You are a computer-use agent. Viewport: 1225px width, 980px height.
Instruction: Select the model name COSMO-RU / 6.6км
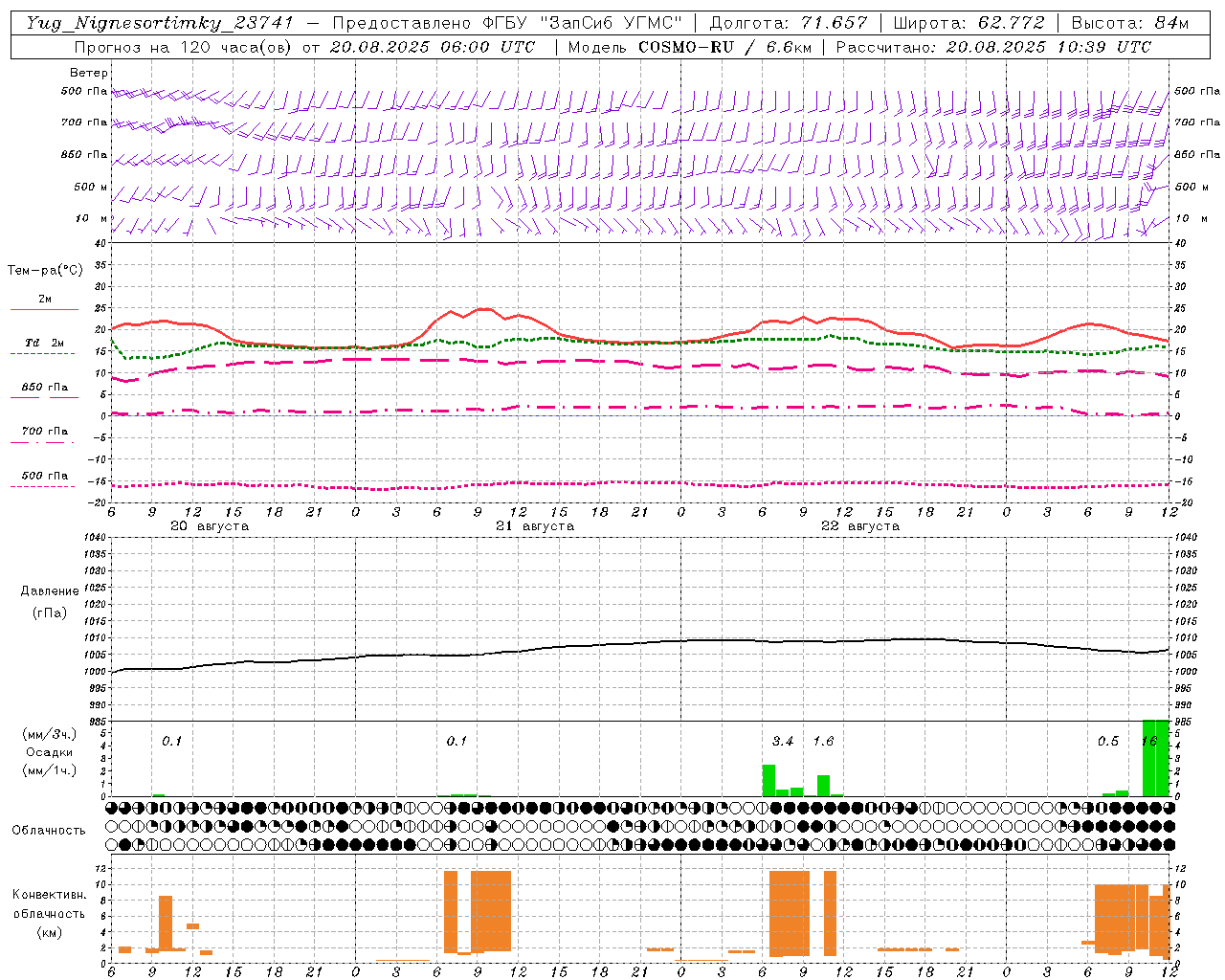pyautogui.click(x=724, y=47)
